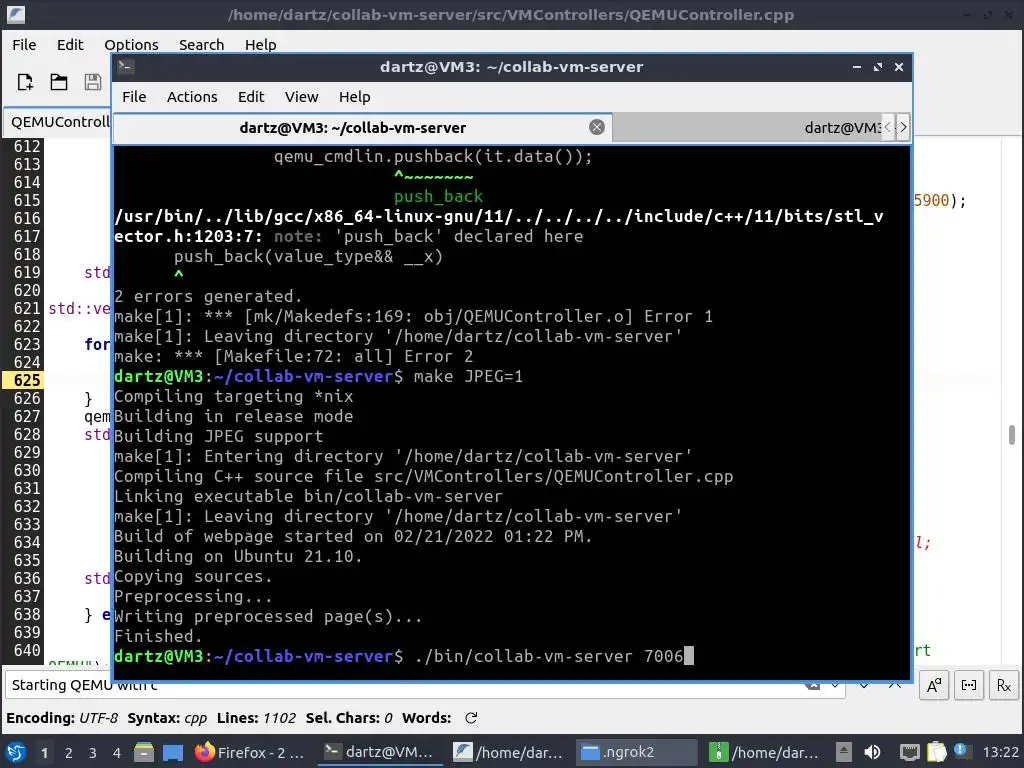Image resolution: width=1024 pixels, height=768 pixels.
Task: Open the editor Search menu
Action: pyautogui.click(x=201, y=45)
